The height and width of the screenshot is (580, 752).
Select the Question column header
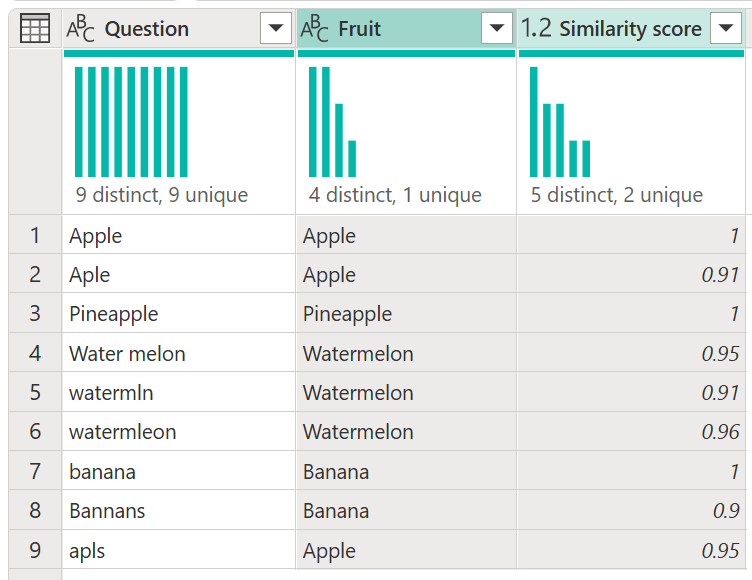(x=160, y=29)
